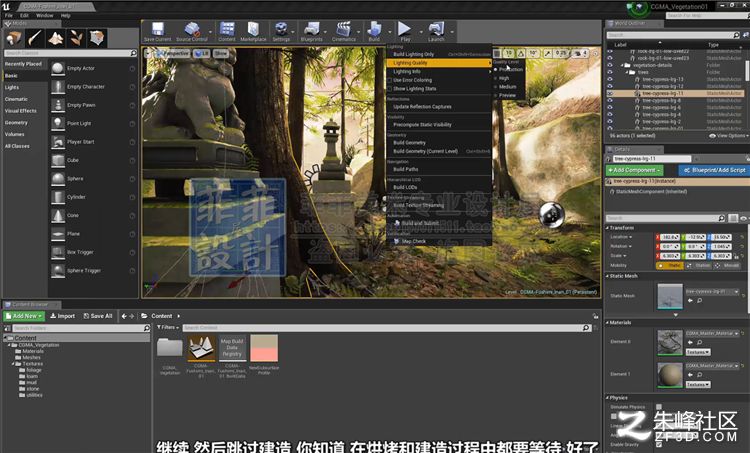Select Preview quality level
750x453 pixels.
point(507,95)
